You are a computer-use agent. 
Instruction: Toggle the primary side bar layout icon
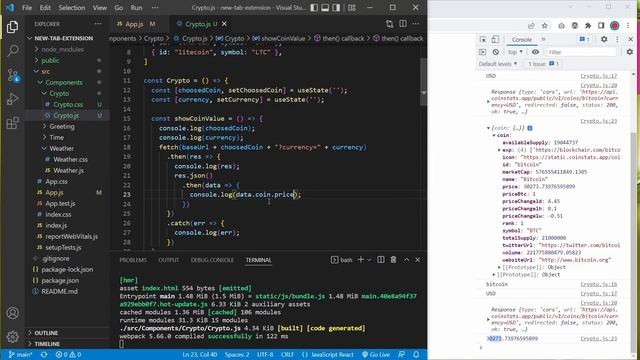click(314, 8)
